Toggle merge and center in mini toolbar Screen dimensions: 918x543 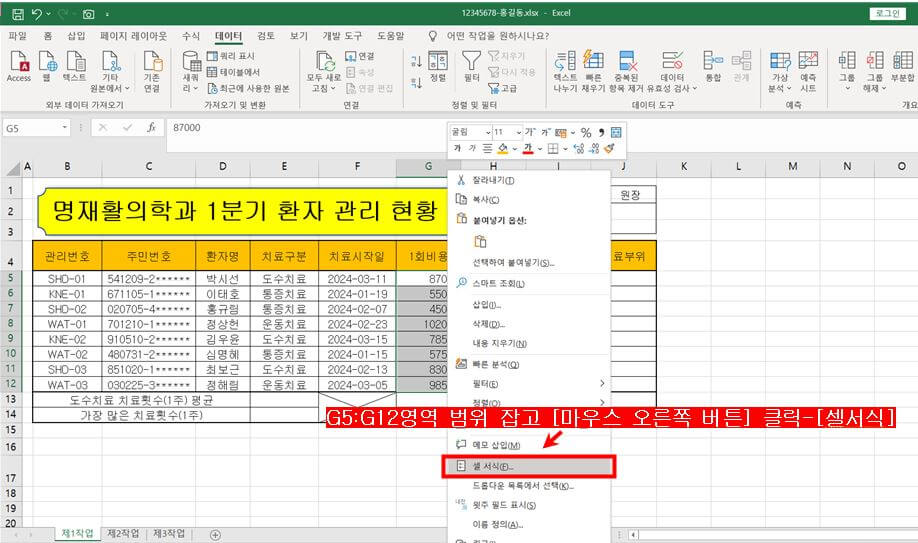pyautogui.click(x=616, y=132)
